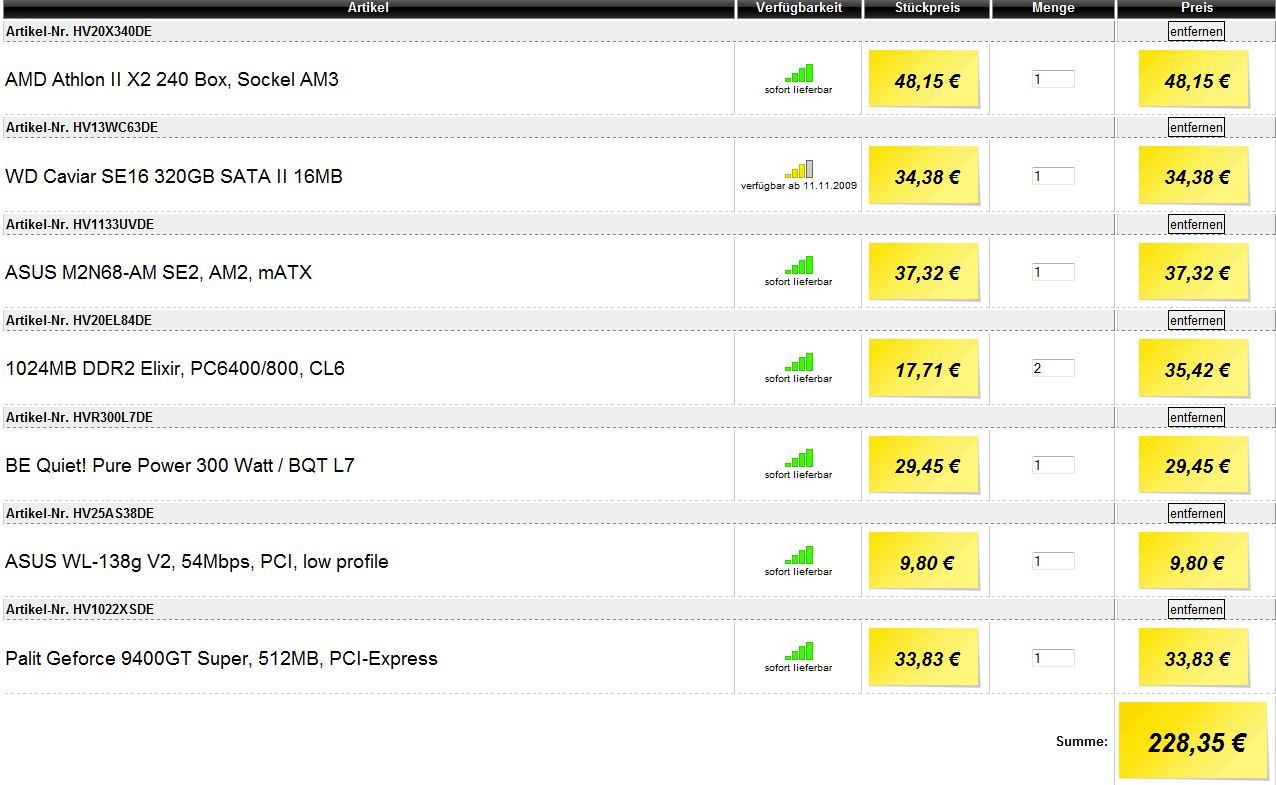The image size is (1276, 785).
Task: Click article number HV20X340DE
Action: coord(112,31)
